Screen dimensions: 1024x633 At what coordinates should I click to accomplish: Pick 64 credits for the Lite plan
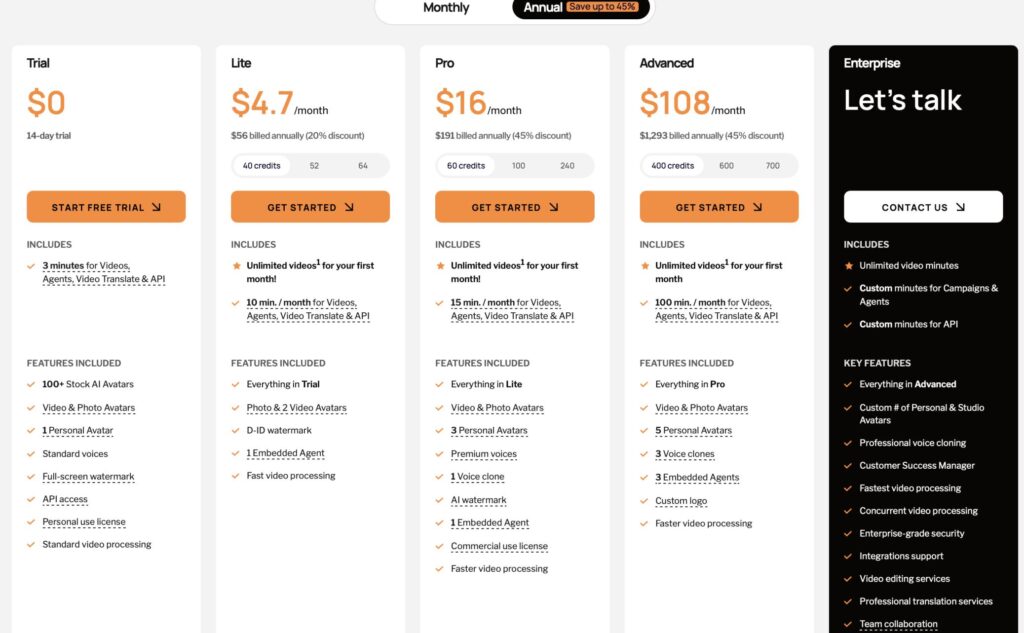click(362, 166)
